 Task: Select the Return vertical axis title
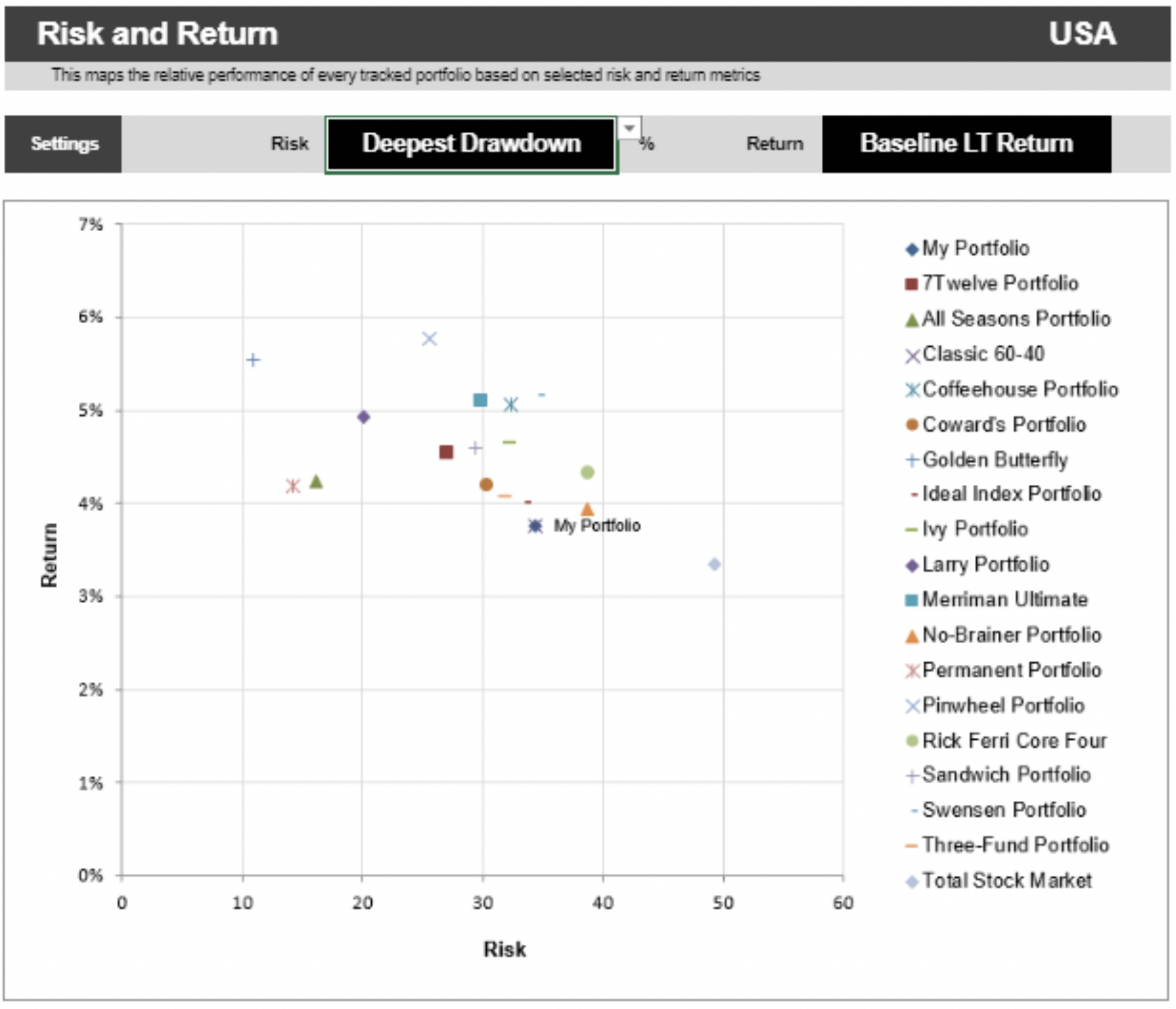click(x=49, y=555)
